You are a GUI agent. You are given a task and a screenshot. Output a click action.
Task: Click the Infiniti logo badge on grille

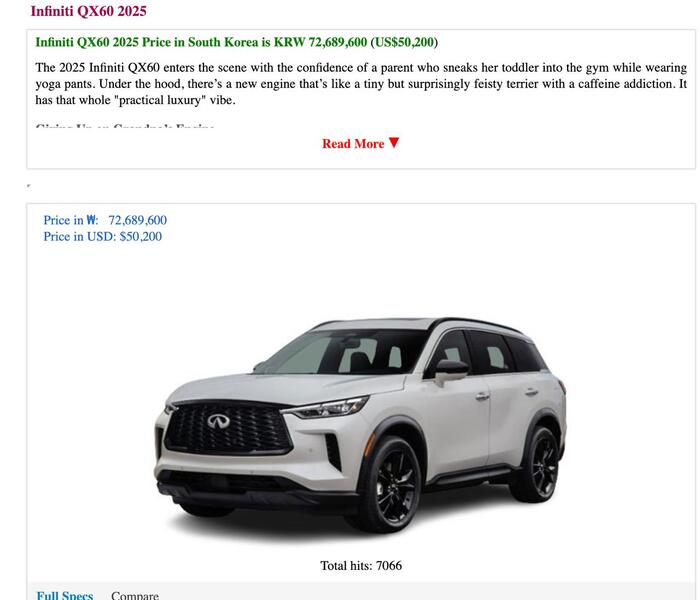(218, 421)
